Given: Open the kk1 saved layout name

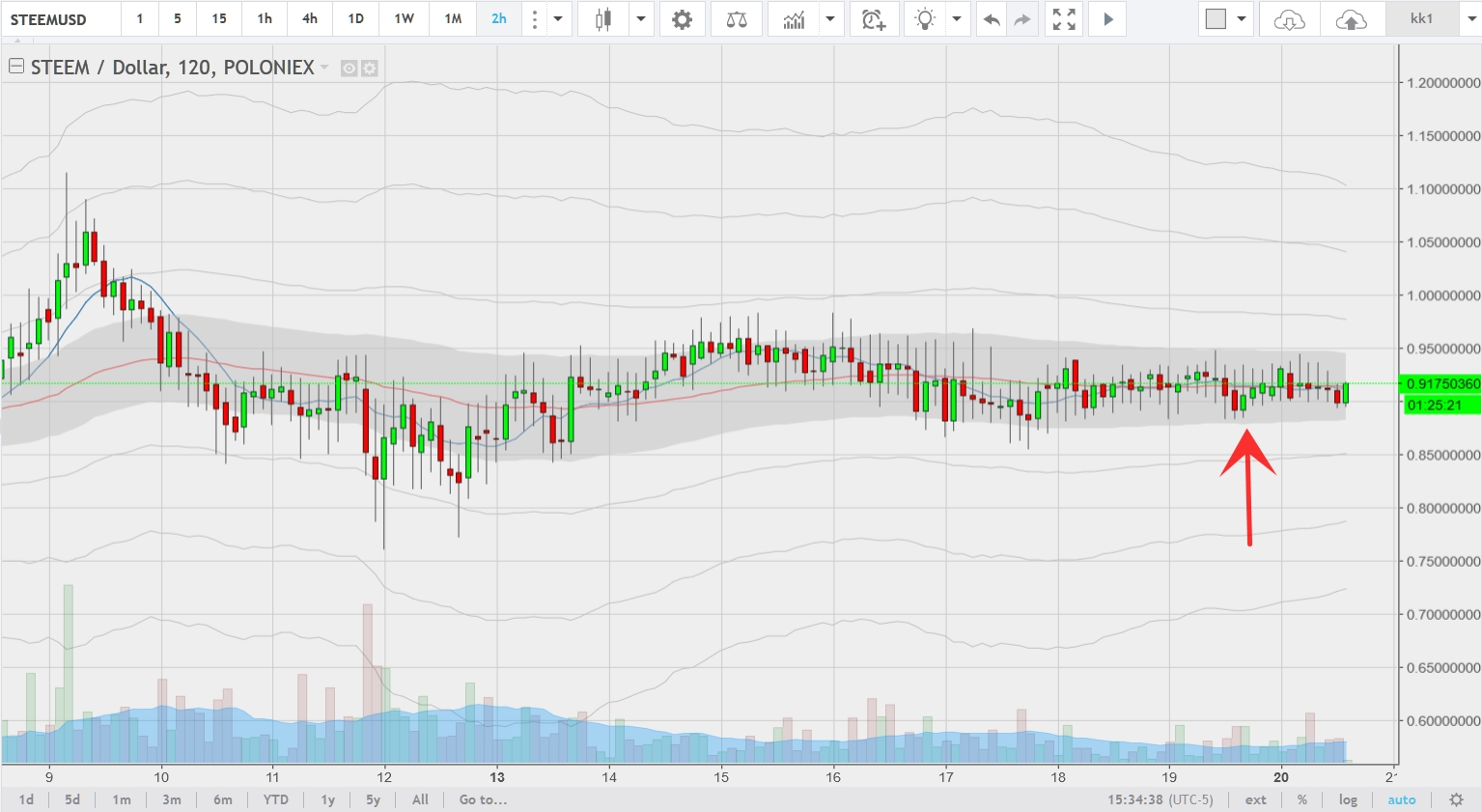Looking at the screenshot, I should [1421, 19].
